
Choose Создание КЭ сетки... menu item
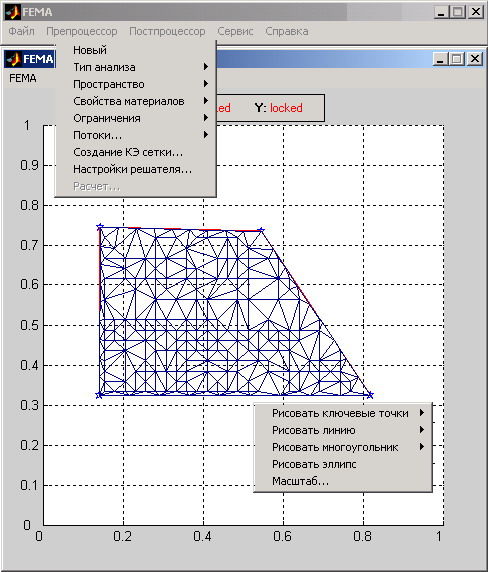point(135,152)
